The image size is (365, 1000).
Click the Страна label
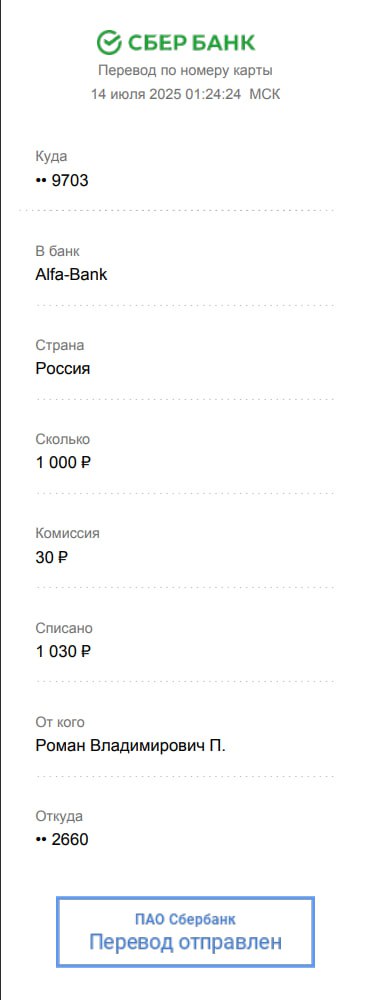tap(59, 345)
